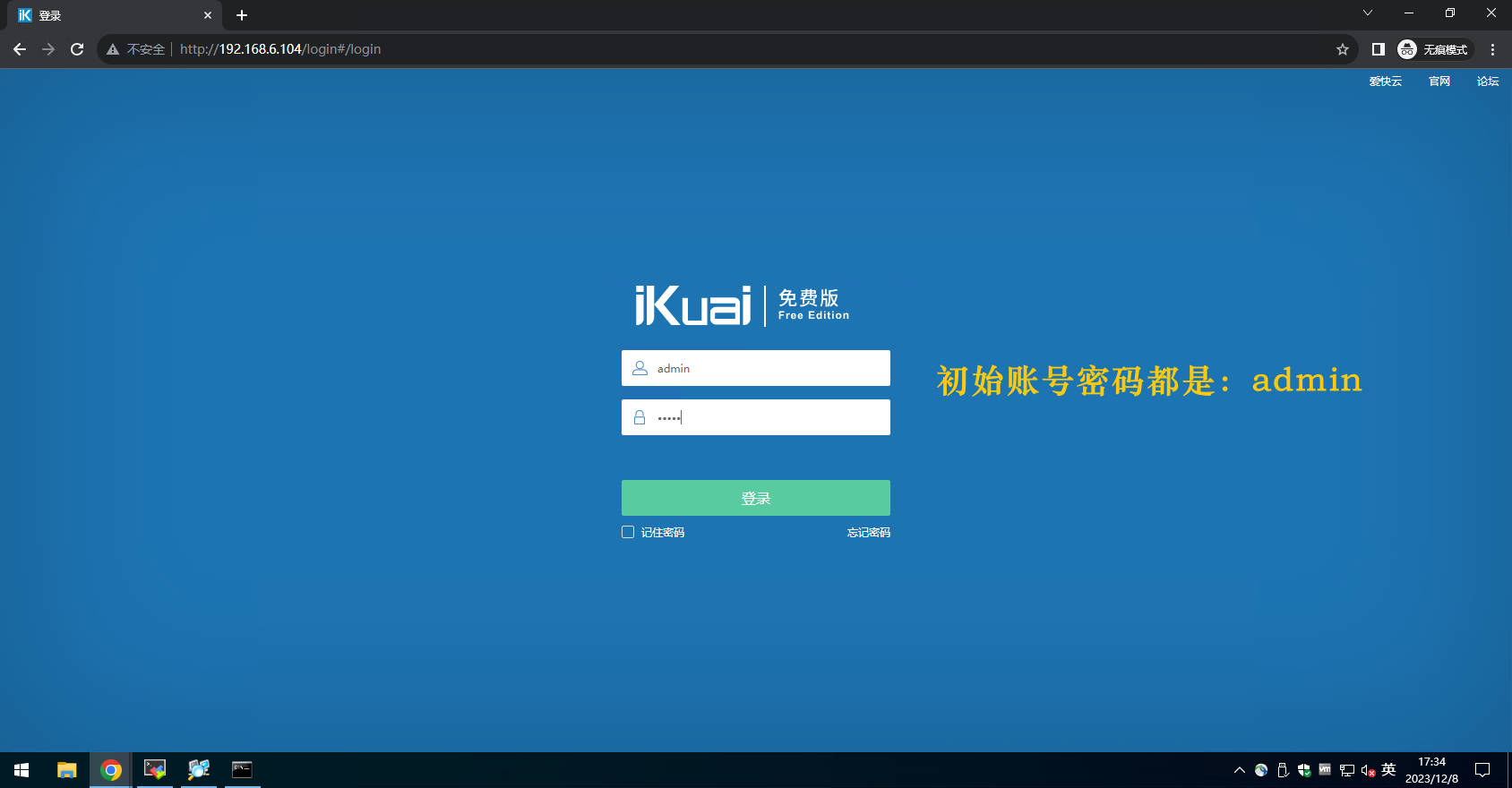Show hidden tray icons chevron
1512x788 pixels.
click(x=1240, y=770)
